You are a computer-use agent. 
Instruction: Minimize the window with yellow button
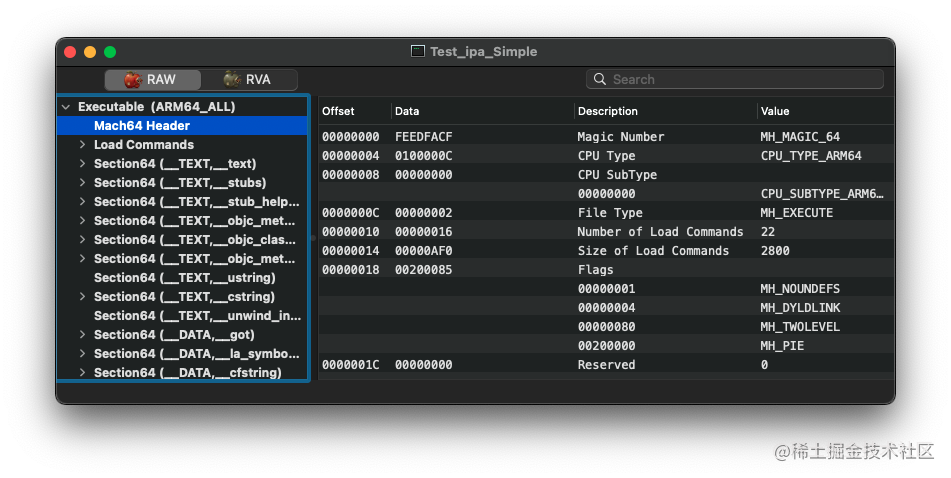point(90,52)
